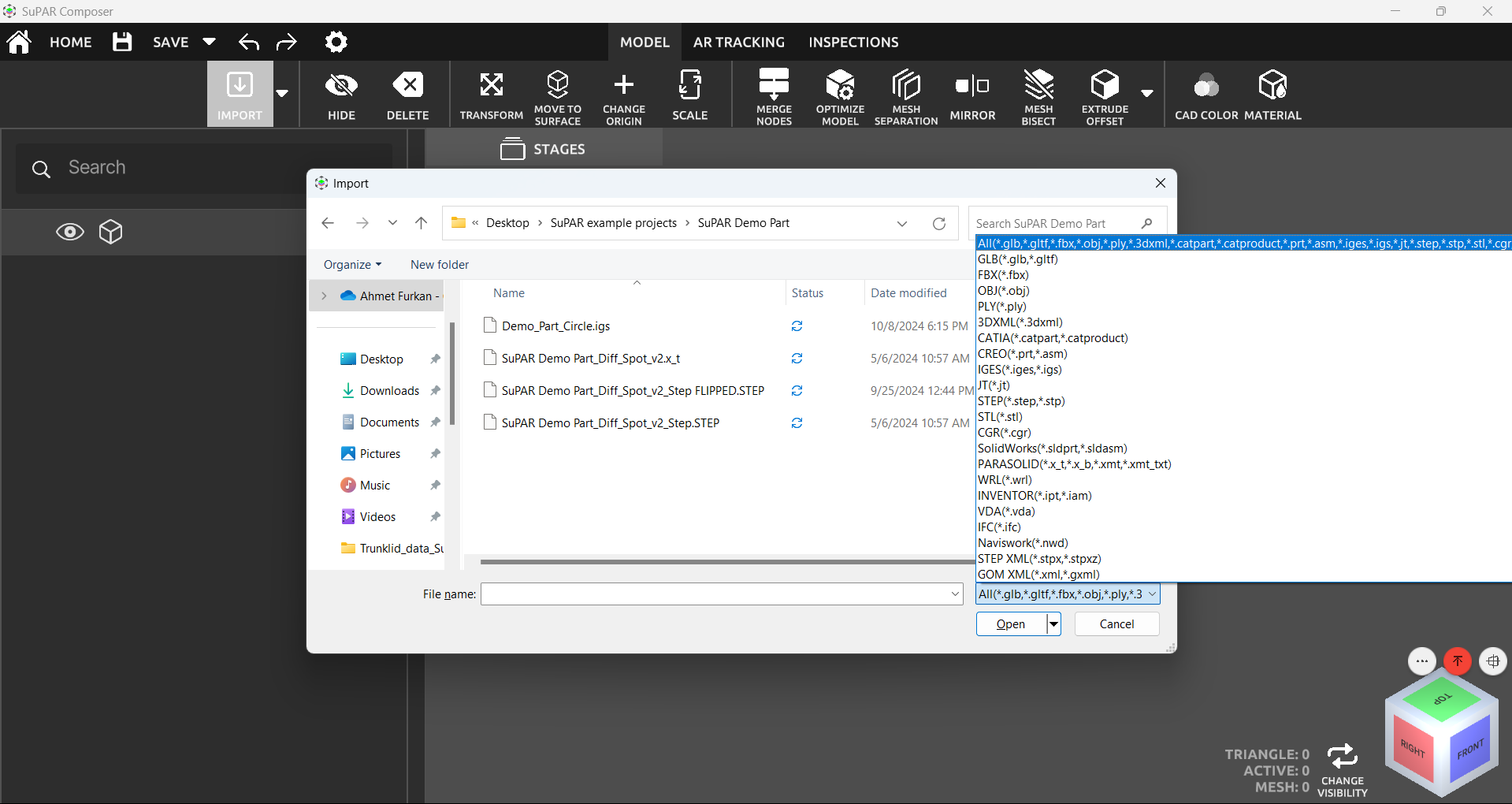Viewport: 1512px width, 804px height.
Task: Run the Optimize Model tool
Action: [x=841, y=96]
